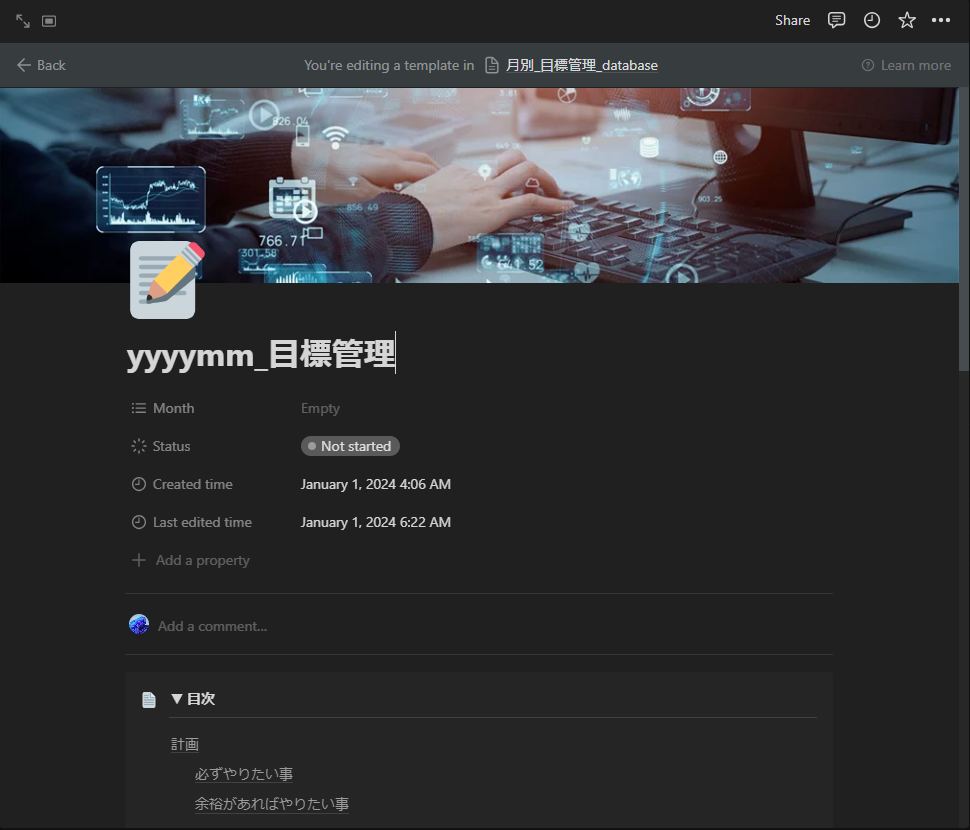Click Learn more help link
Screen dimensions: 970x830
point(916,65)
